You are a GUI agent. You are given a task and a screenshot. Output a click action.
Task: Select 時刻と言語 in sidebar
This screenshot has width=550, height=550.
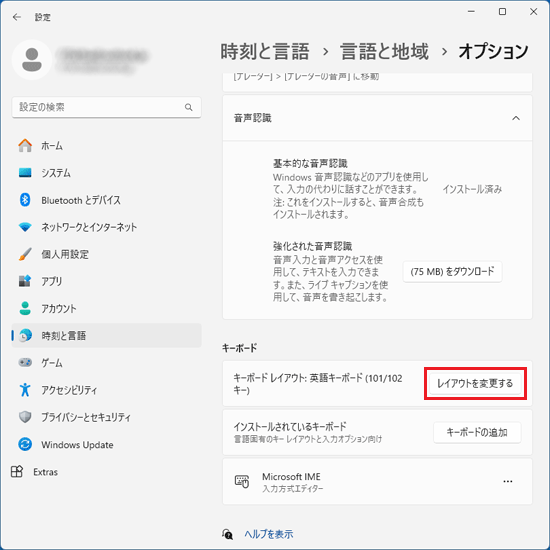tap(106, 335)
